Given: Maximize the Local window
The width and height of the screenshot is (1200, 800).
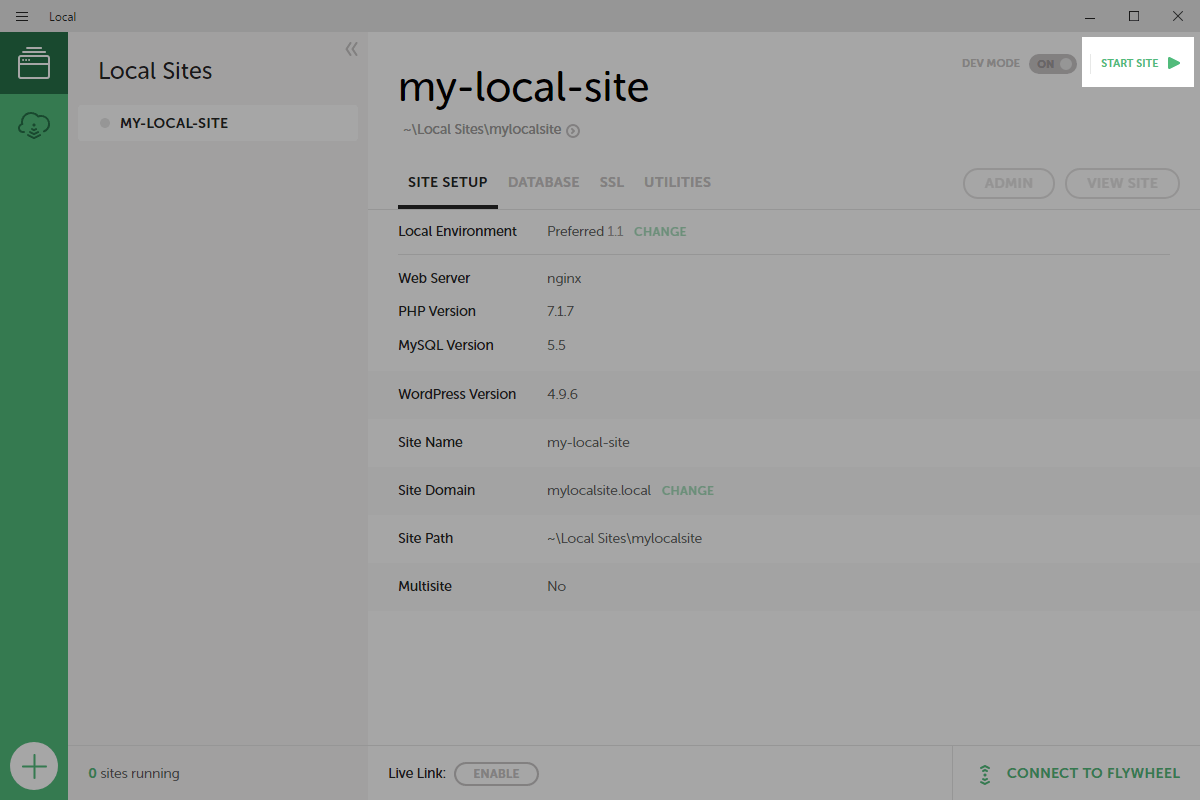Looking at the screenshot, I should pyautogui.click(x=1134, y=16).
